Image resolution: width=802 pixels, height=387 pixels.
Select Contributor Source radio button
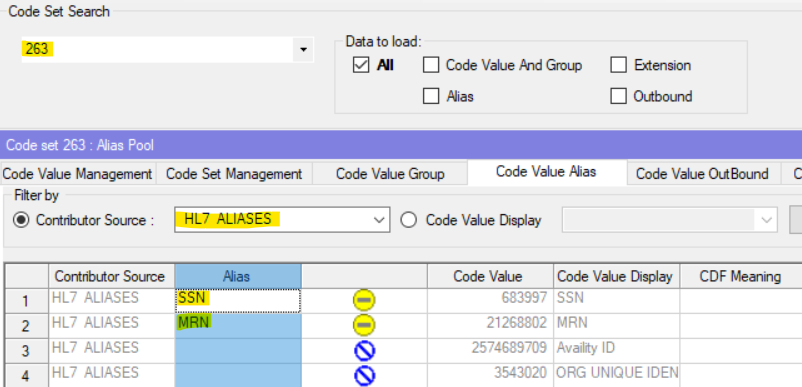coord(21,220)
